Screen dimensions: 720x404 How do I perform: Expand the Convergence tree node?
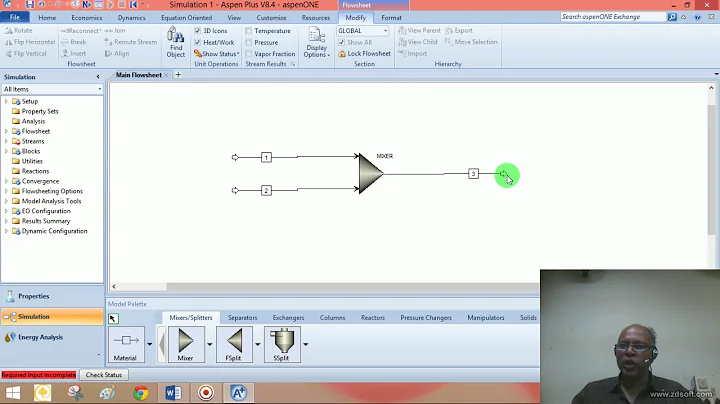(6, 181)
